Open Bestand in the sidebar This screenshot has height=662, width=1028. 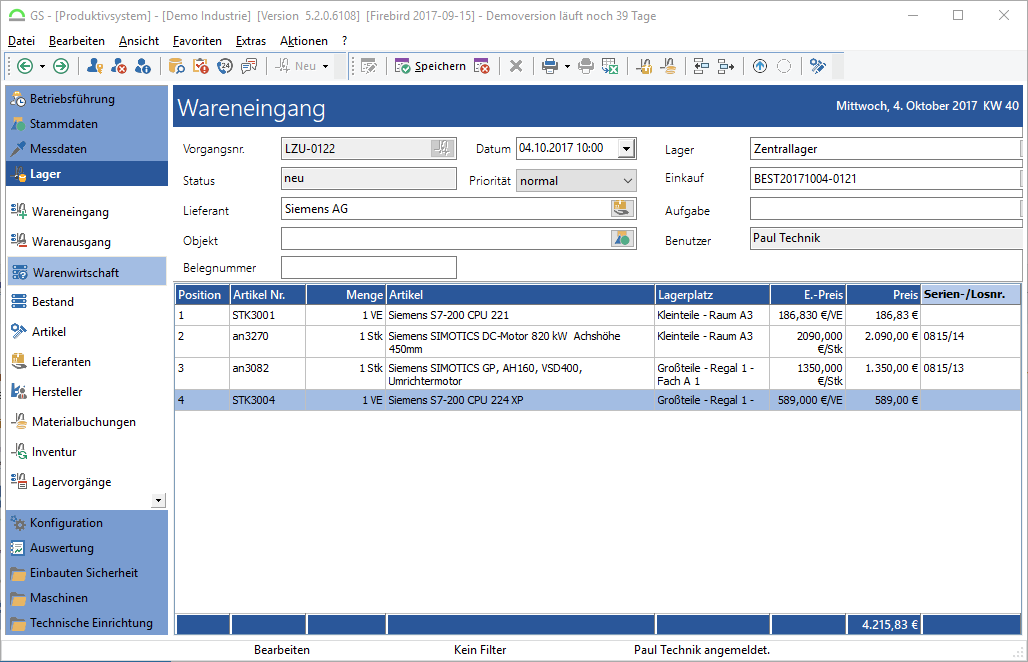point(87,302)
